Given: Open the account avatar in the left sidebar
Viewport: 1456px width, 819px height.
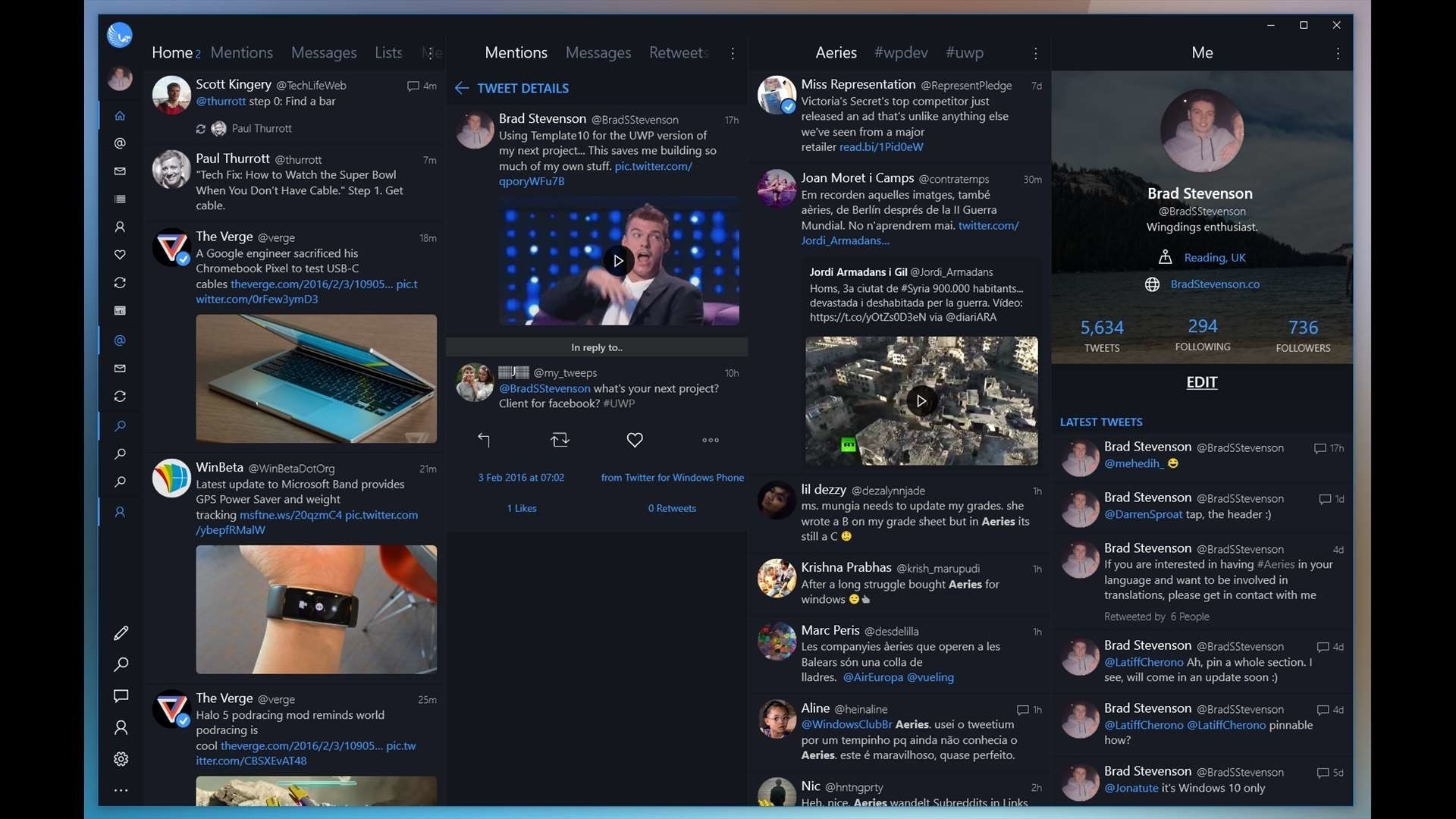Looking at the screenshot, I should (120, 78).
